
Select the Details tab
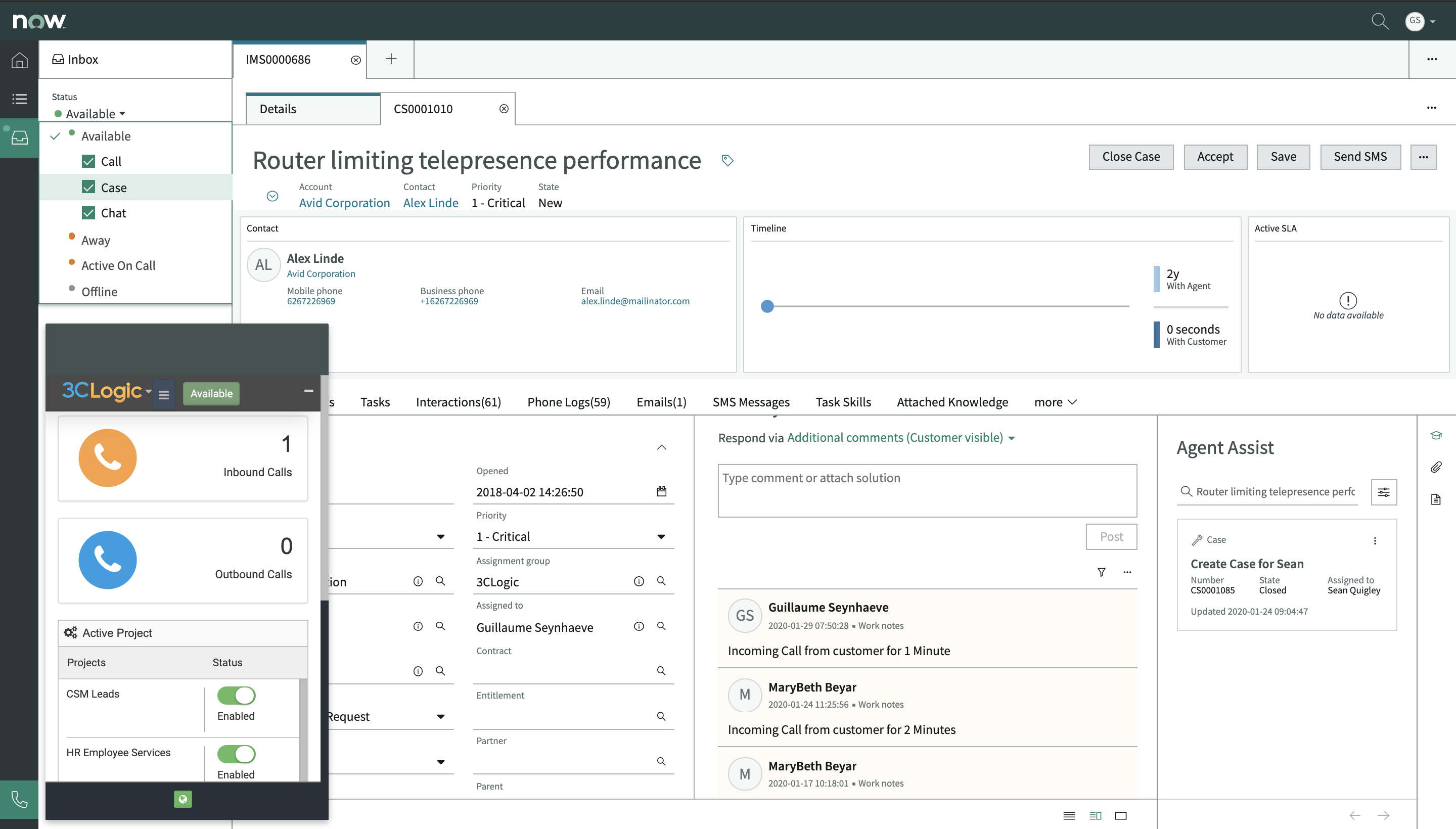pos(278,109)
